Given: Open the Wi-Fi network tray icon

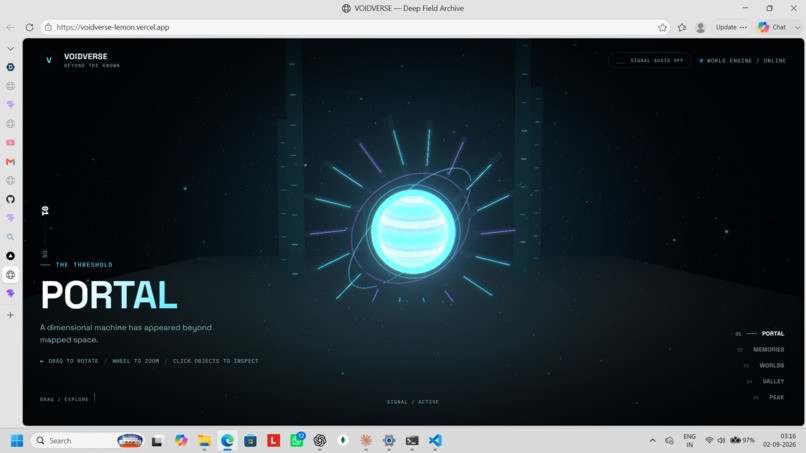Looking at the screenshot, I should tap(709, 441).
